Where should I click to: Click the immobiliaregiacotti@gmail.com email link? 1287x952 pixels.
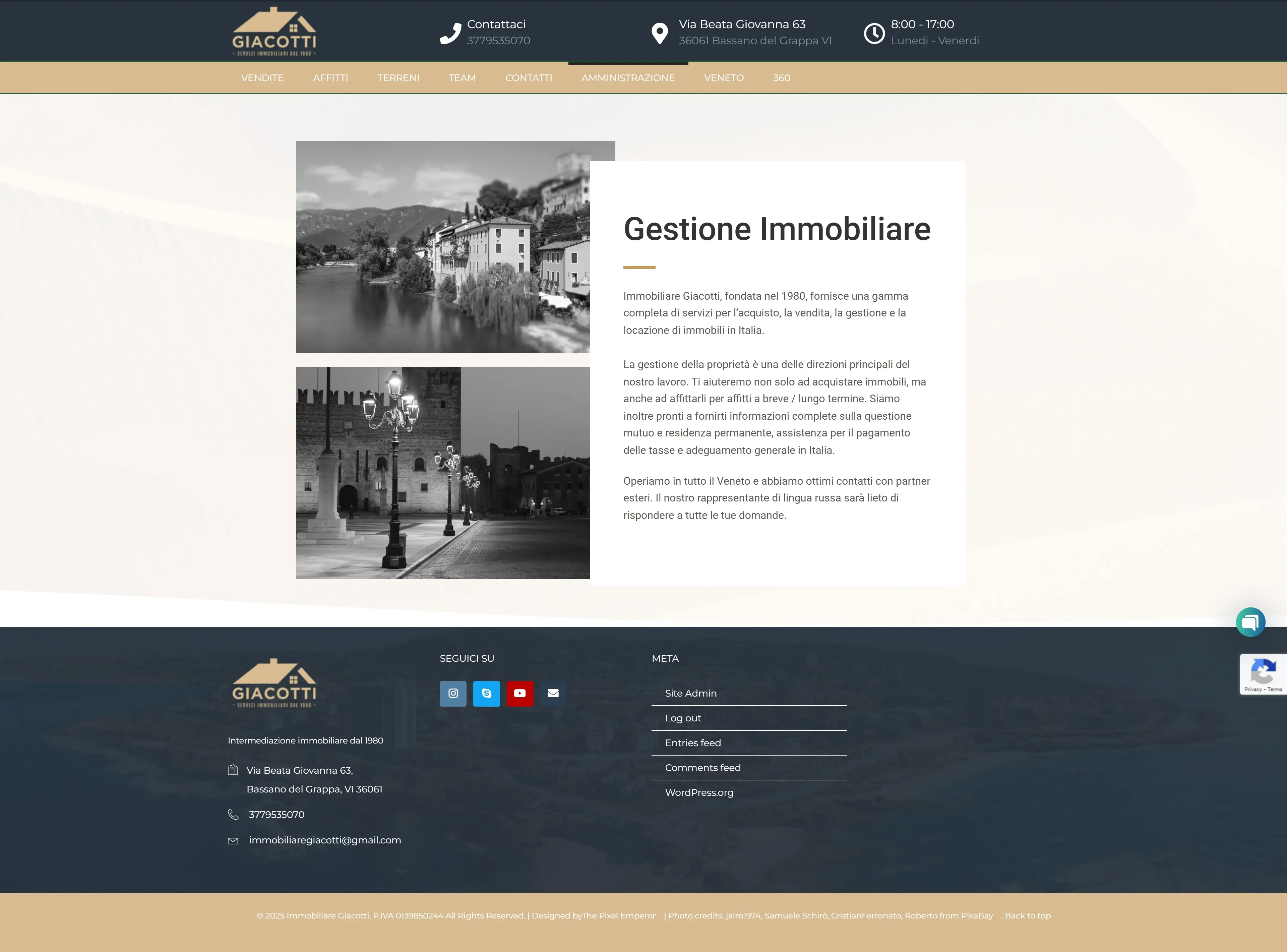[x=325, y=840]
